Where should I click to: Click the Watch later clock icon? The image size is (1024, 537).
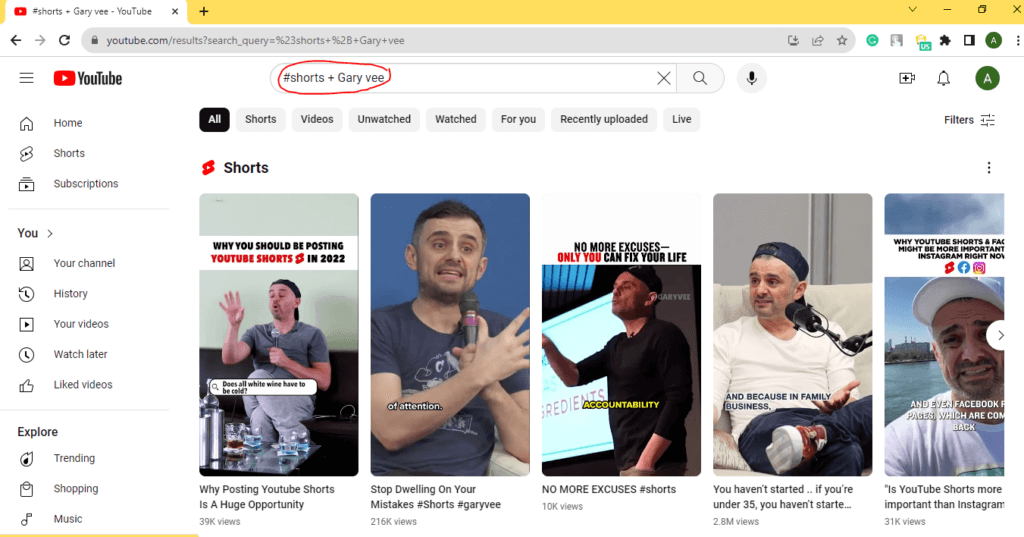click(x=26, y=355)
